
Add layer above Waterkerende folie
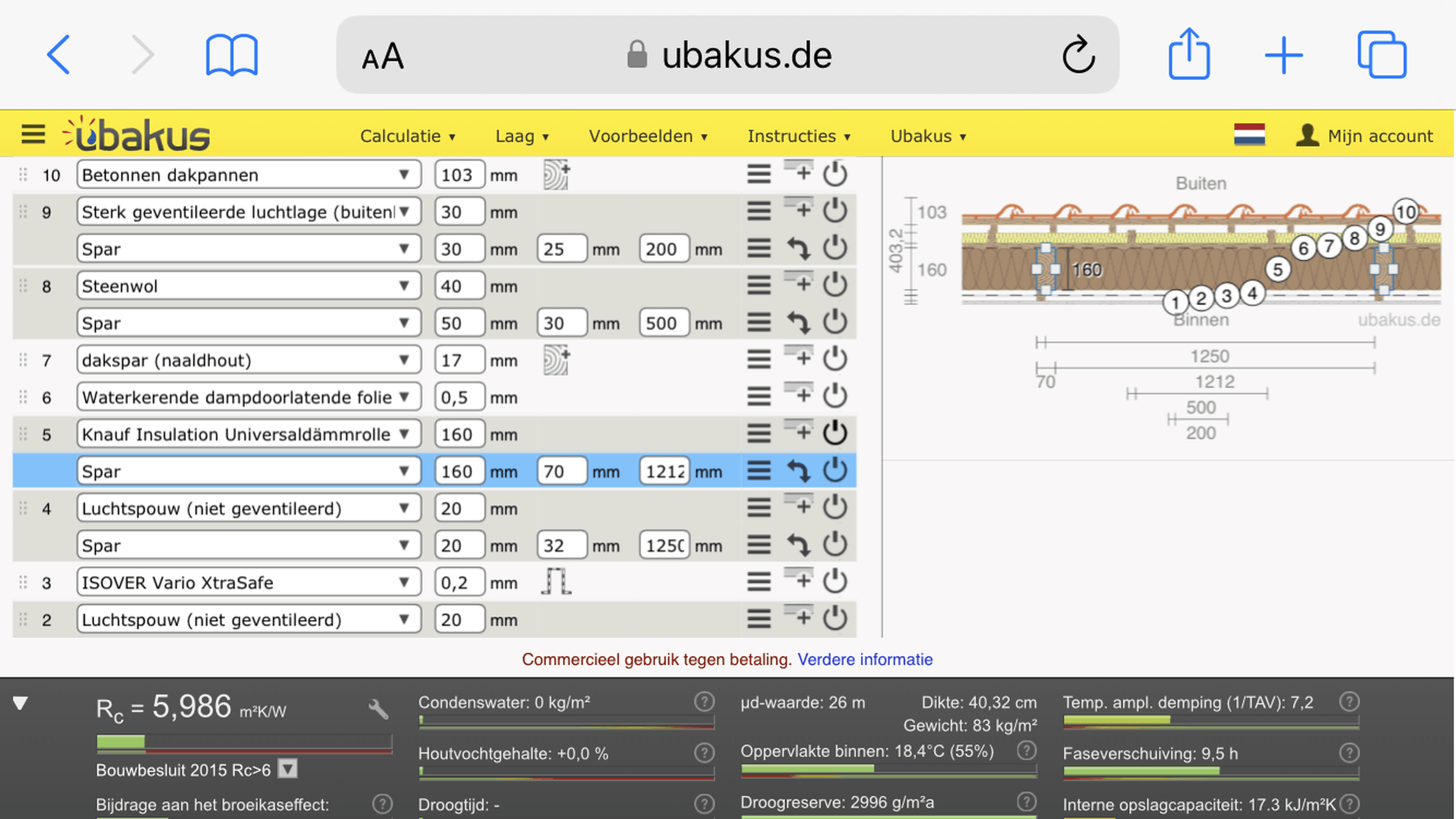click(x=799, y=394)
